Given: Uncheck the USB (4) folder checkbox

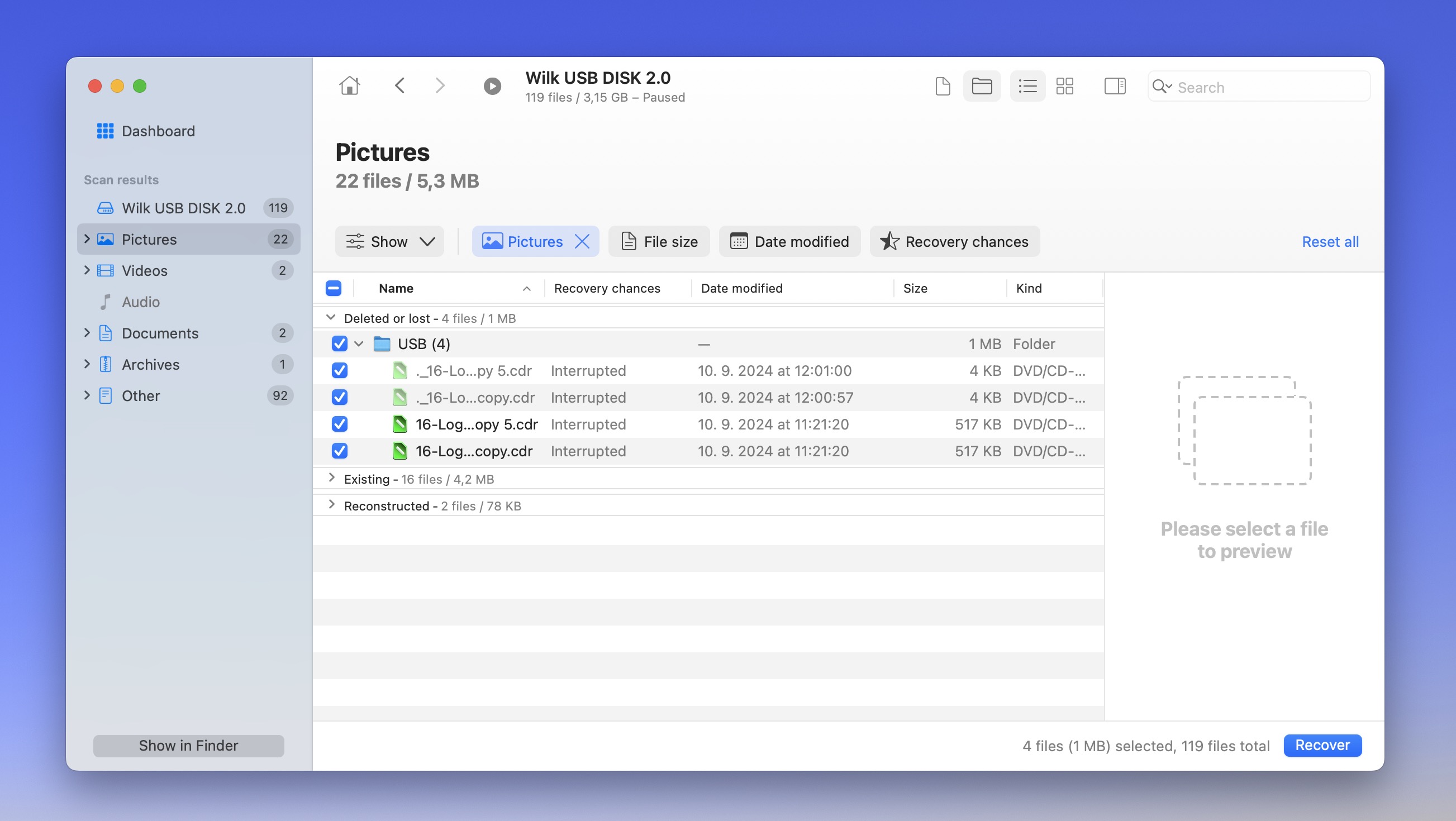Looking at the screenshot, I should click(339, 343).
